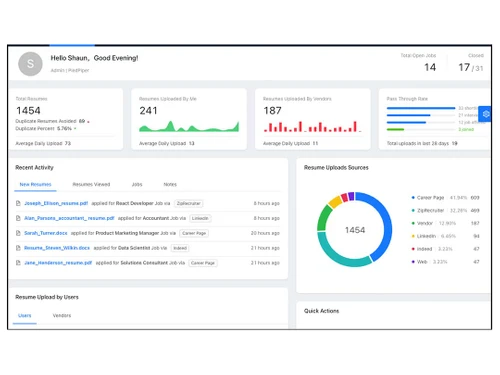Click file icon beside Resume_Steven_Wilkin.docx
The height and width of the screenshot is (375, 500).
pyautogui.click(x=18, y=248)
